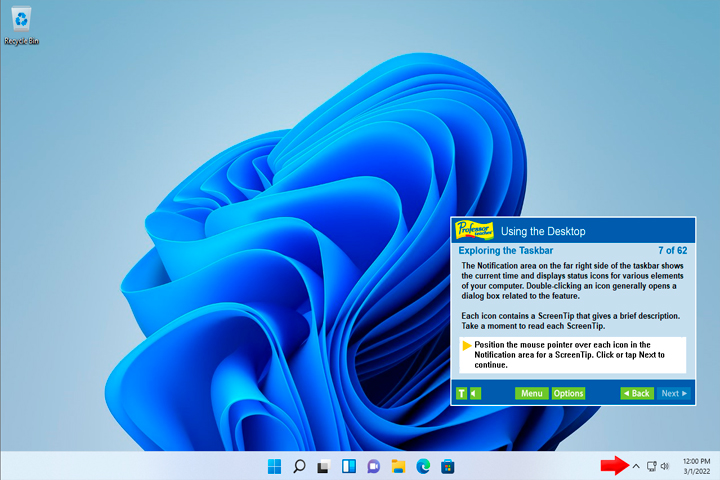This screenshot has width=720, height=480.
Task: Click the "Using the Desktop" title
Action: tap(543, 231)
